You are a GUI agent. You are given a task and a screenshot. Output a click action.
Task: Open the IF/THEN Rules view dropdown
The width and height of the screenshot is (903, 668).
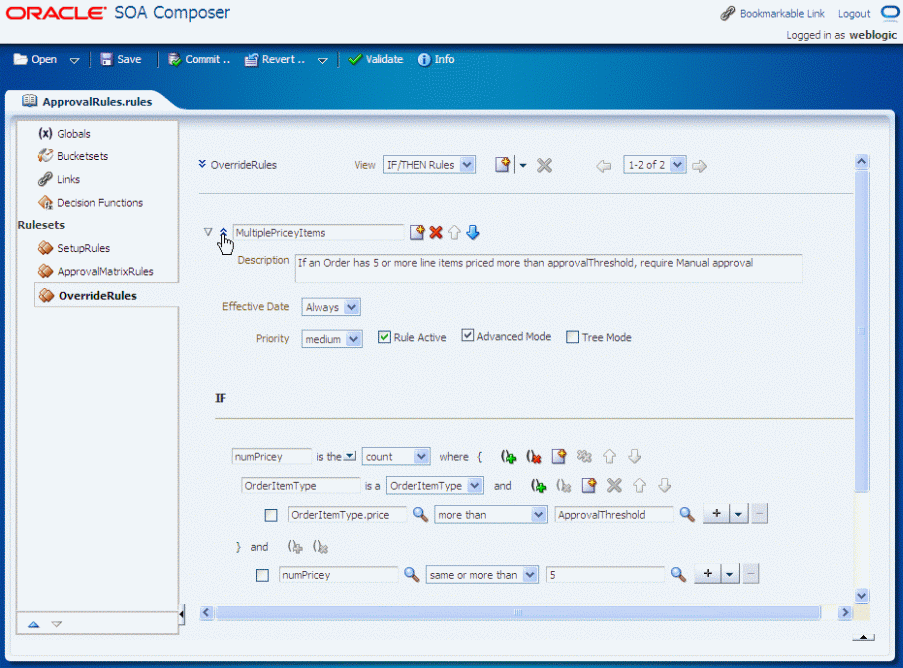pos(429,165)
